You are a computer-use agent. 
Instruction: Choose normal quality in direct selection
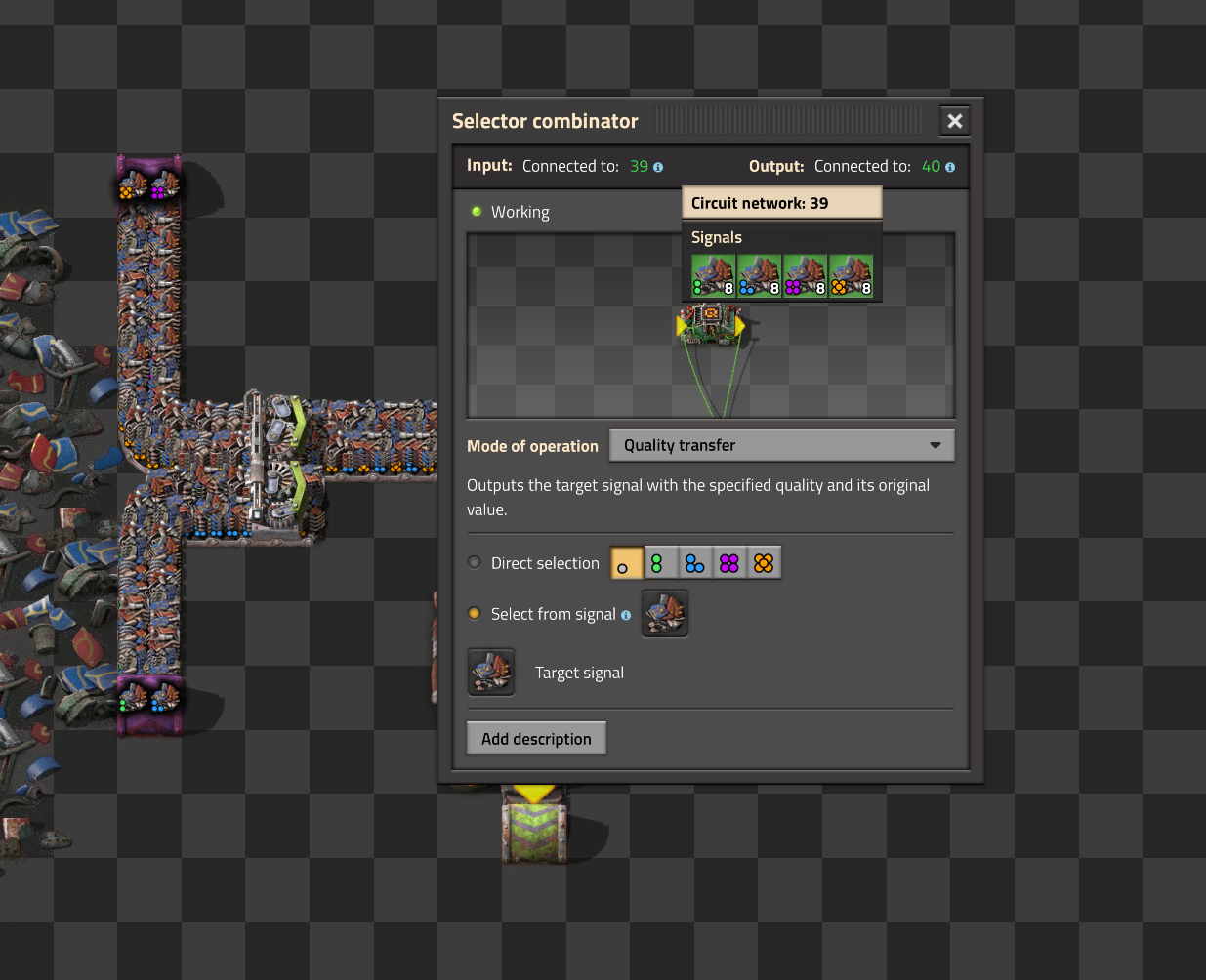(627, 563)
